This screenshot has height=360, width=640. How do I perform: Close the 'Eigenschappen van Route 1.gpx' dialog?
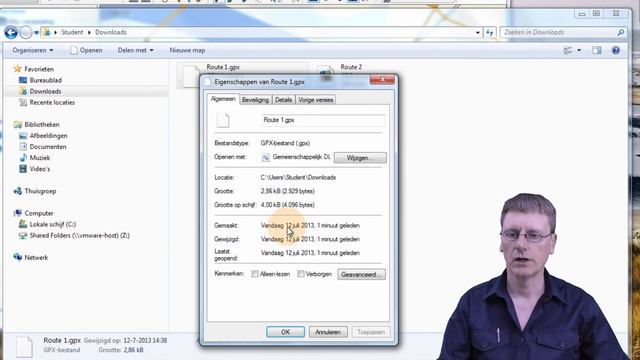382,80
